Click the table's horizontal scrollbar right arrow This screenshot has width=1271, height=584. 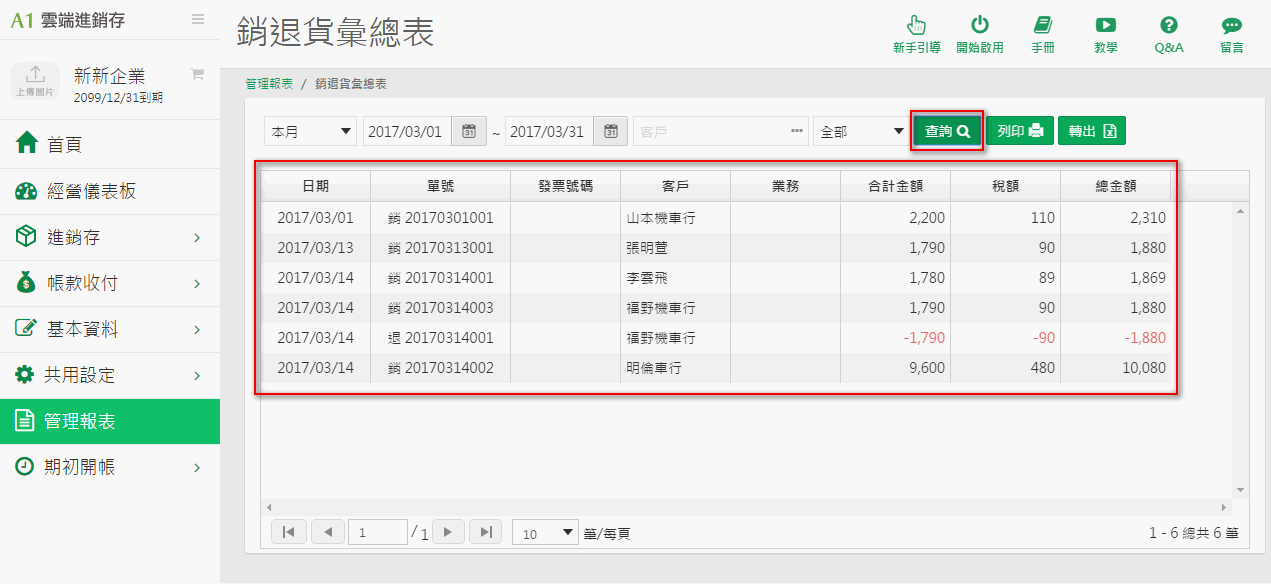click(x=1224, y=508)
